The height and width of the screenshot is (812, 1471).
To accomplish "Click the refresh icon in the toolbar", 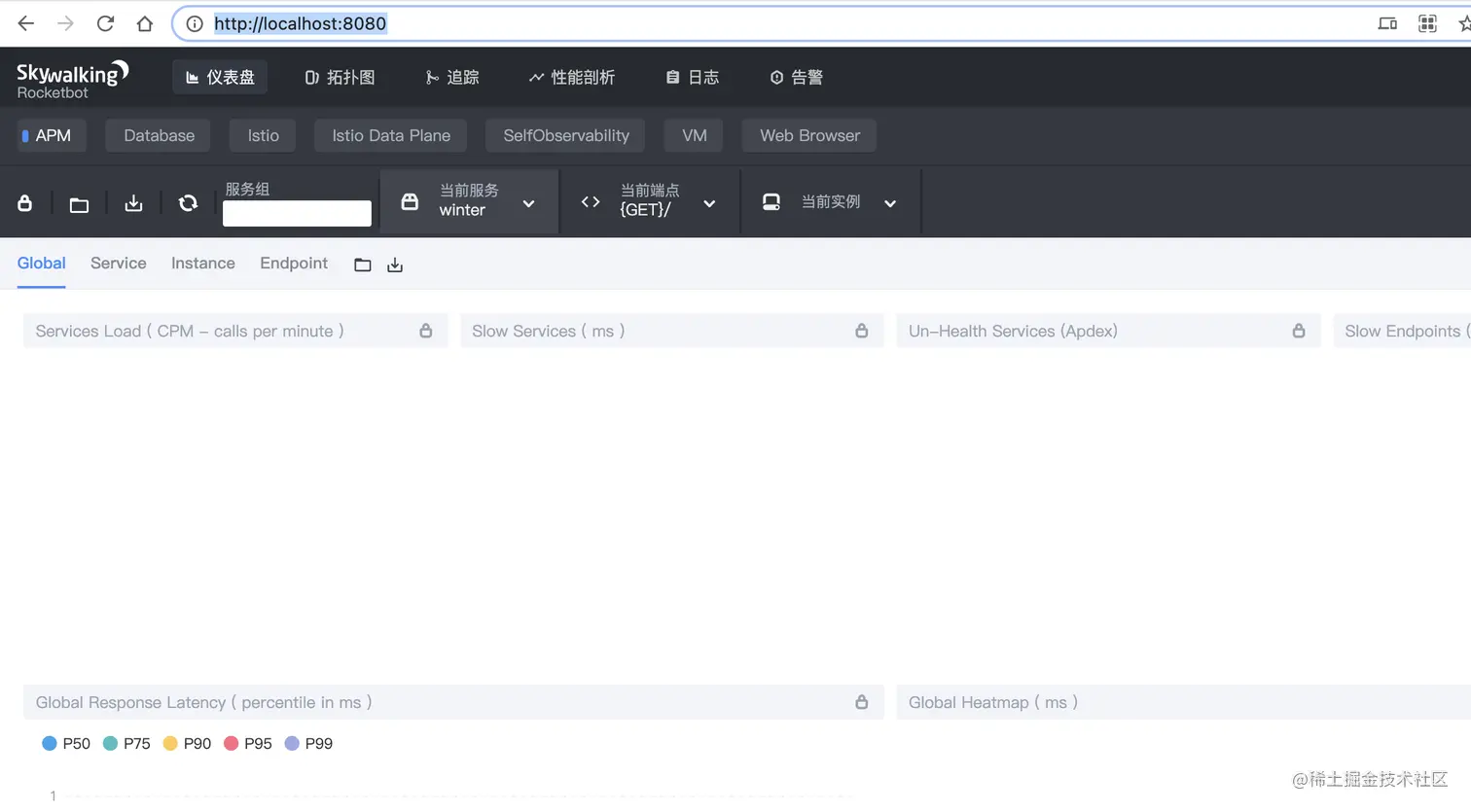I will click(x=187, y=202).
